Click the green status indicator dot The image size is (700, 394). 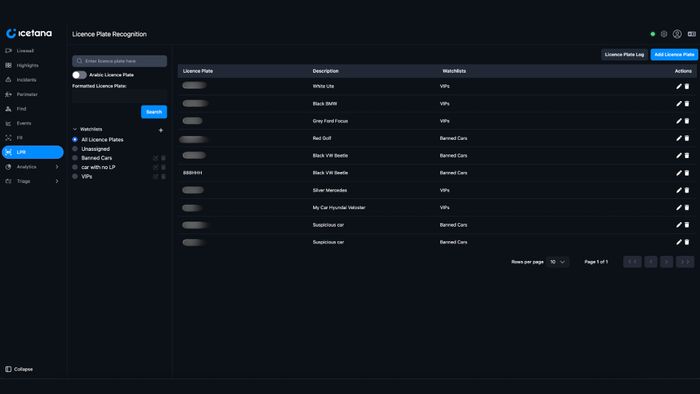click(653, 34)
